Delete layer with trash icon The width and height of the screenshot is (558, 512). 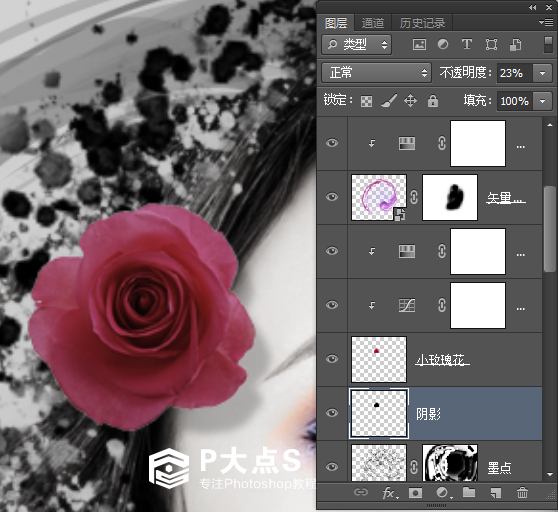pyautogui.click(x=522, y=493)
